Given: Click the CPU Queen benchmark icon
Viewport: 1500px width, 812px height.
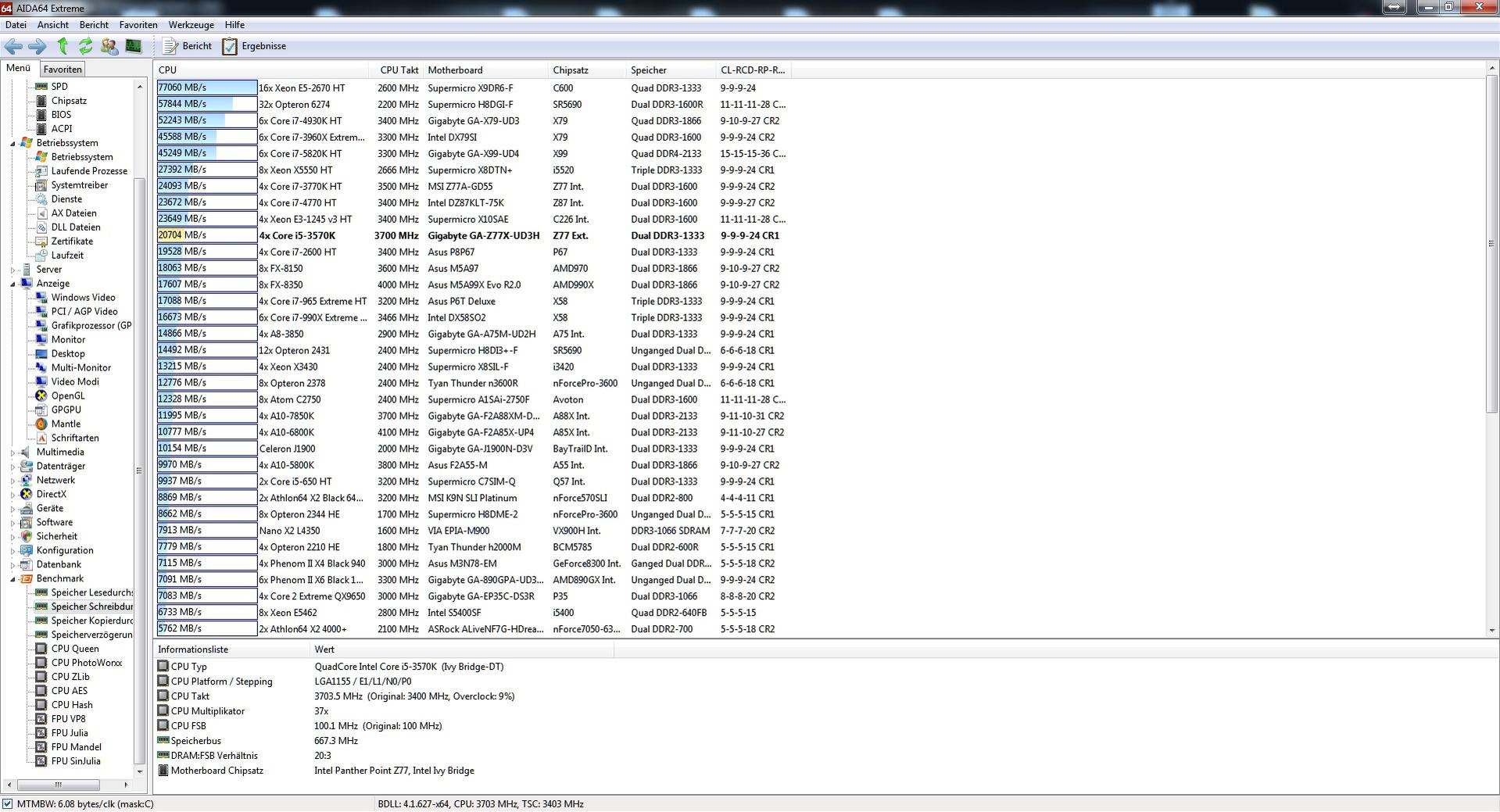Looking at the screenshot, I should click(41, 649).
